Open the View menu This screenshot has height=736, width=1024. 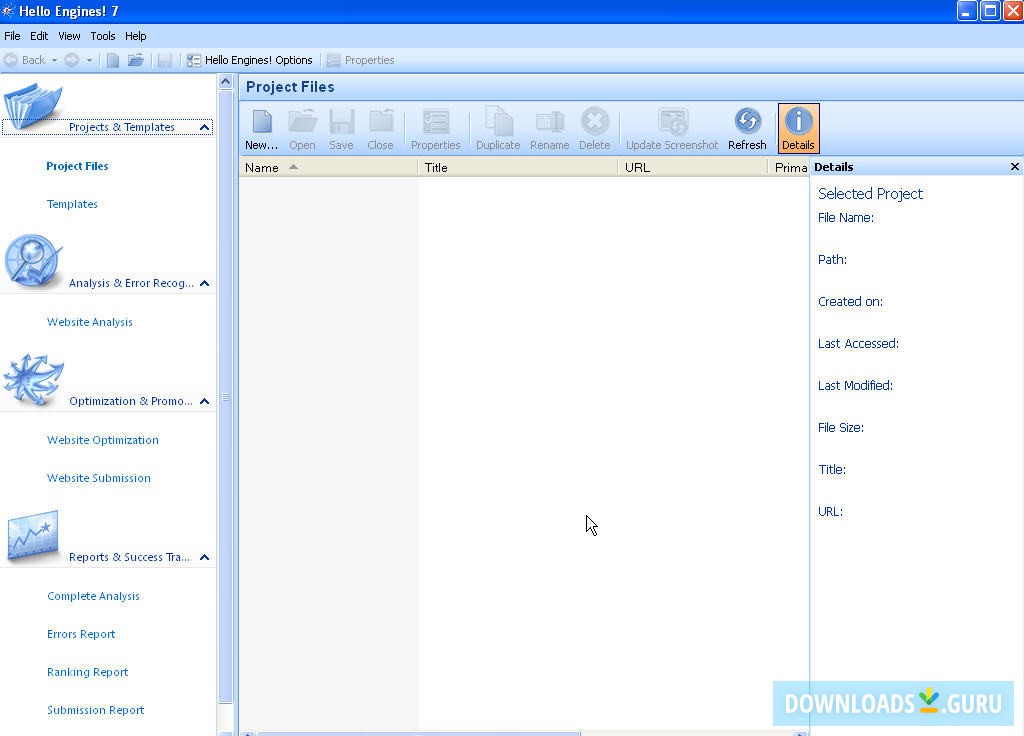click(69, 36)
